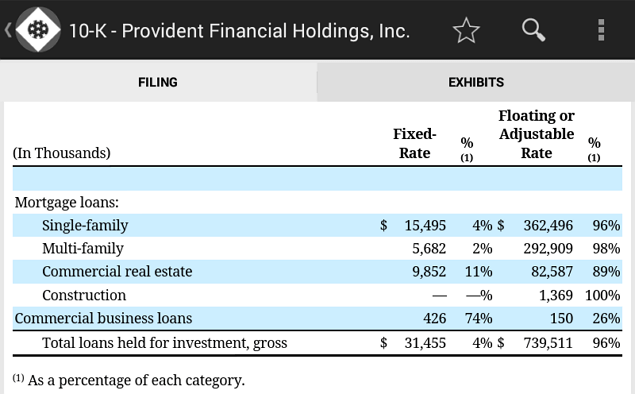Select the FILING tab

tap(158, 82)
